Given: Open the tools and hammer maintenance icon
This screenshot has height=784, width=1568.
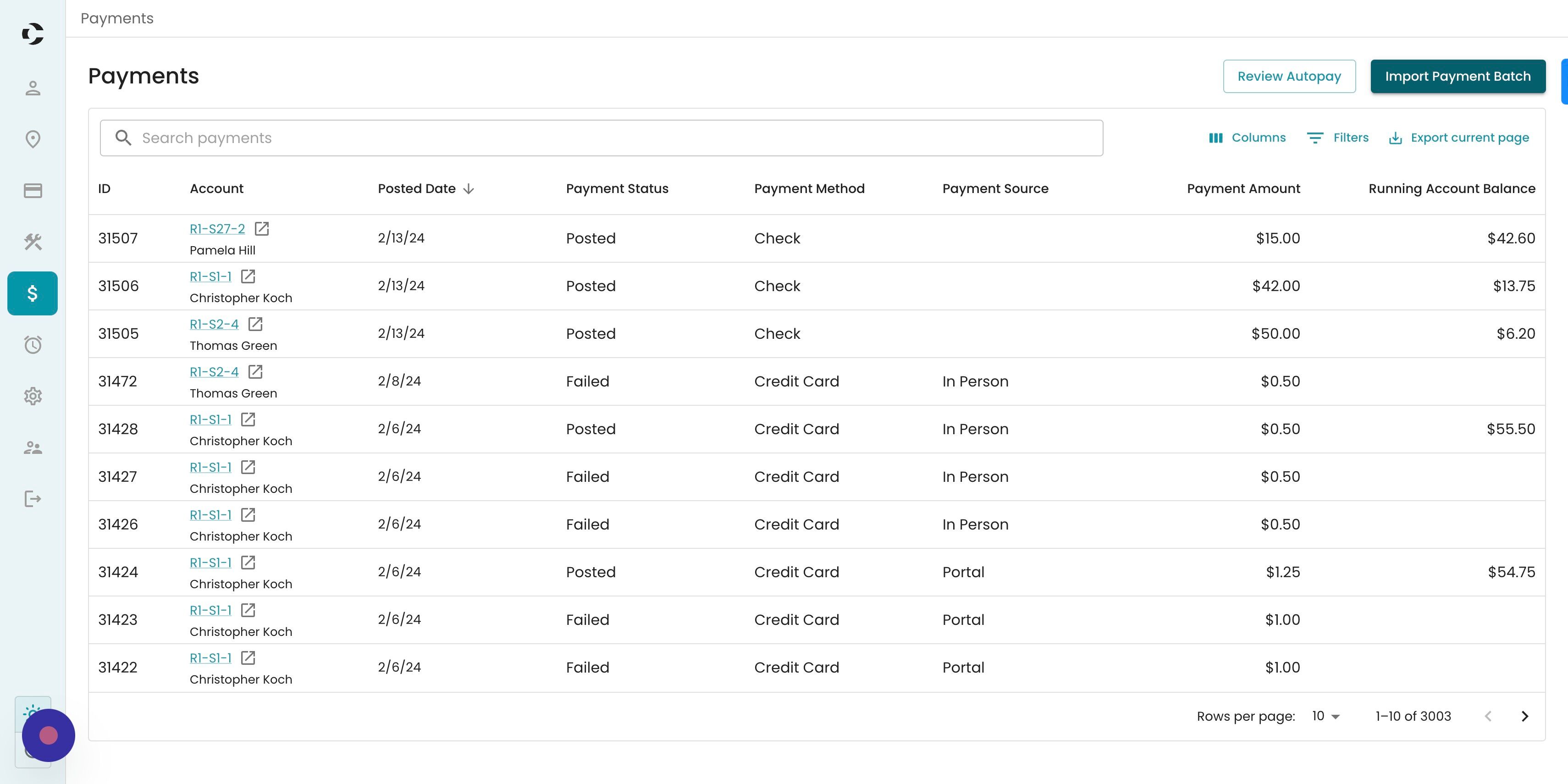Looking at the screenshot, I should [x=33, y=242].
